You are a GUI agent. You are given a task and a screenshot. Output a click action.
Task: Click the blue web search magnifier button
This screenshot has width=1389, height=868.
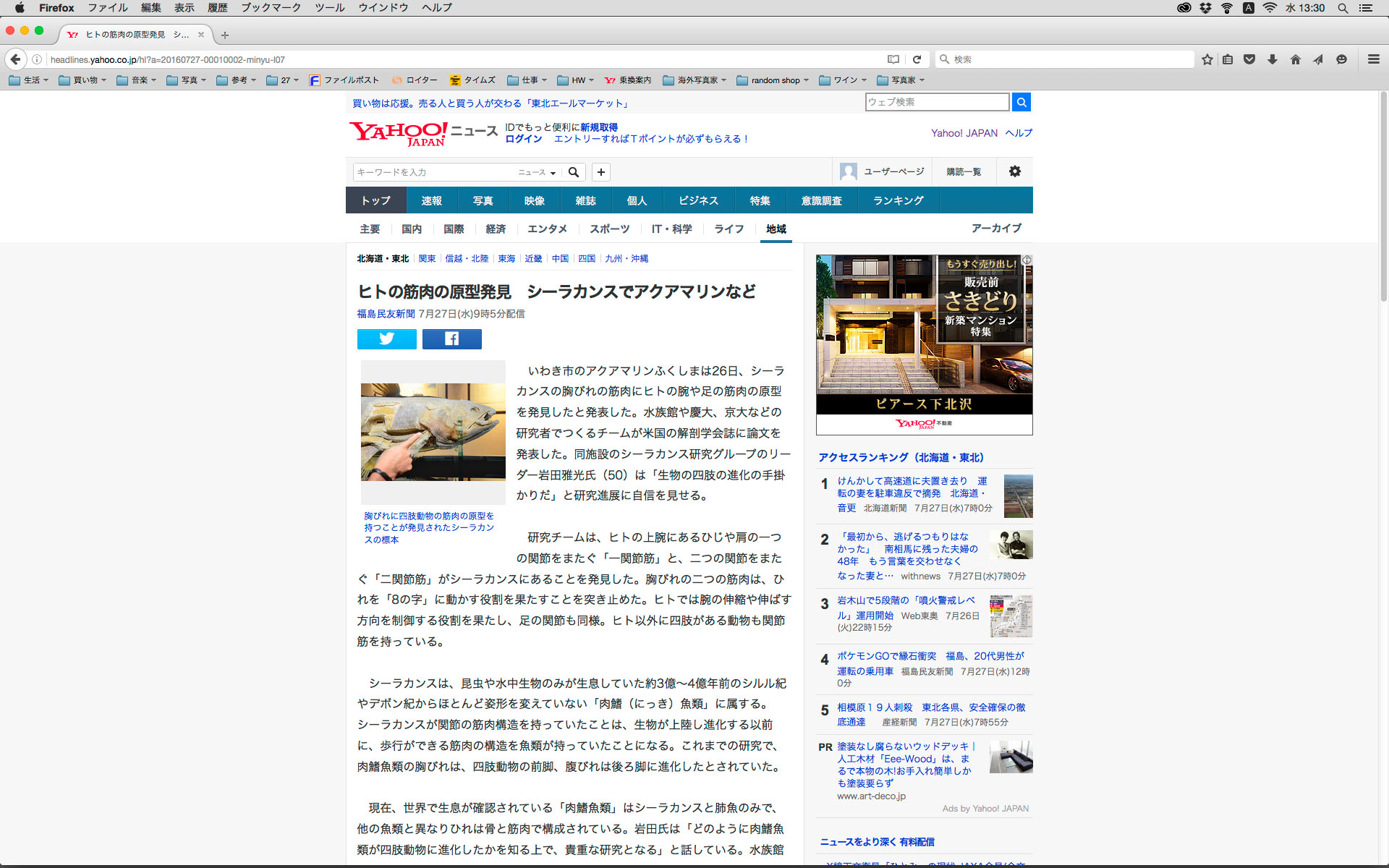(x=1021, y=103)
